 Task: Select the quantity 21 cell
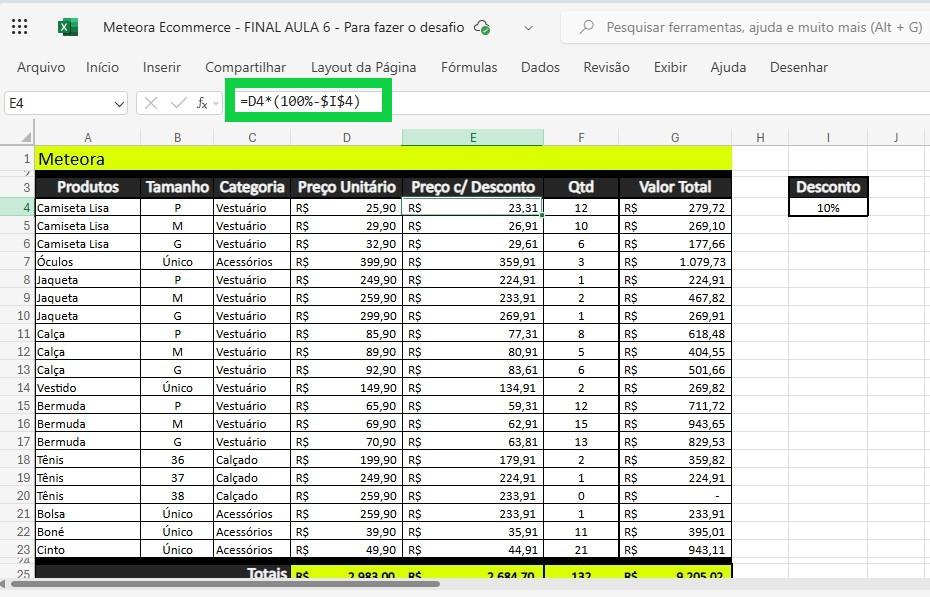point(581,550)
